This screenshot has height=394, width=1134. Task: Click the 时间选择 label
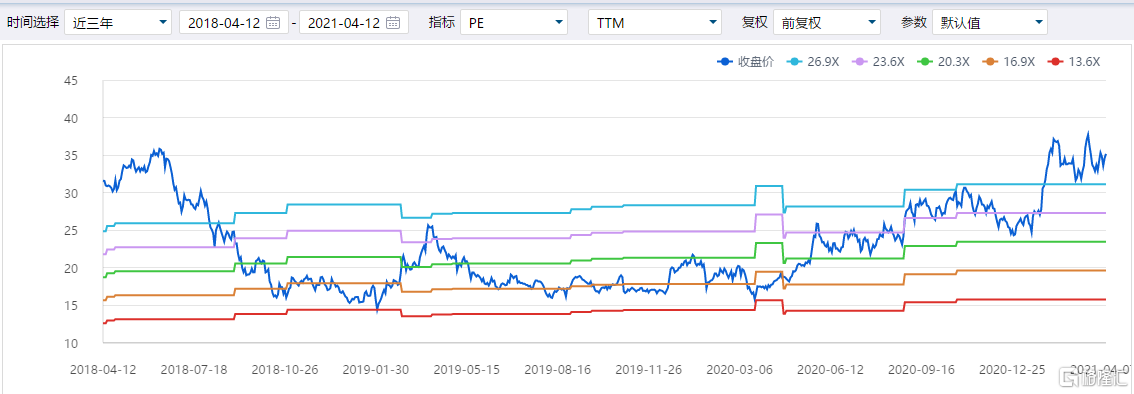click(x=33, y=22)
